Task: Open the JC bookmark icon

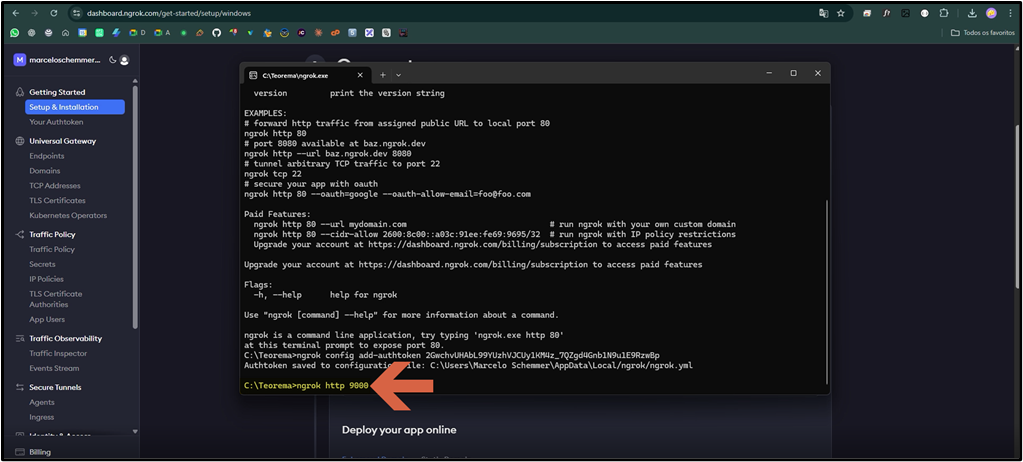Action: click(301, 33)
